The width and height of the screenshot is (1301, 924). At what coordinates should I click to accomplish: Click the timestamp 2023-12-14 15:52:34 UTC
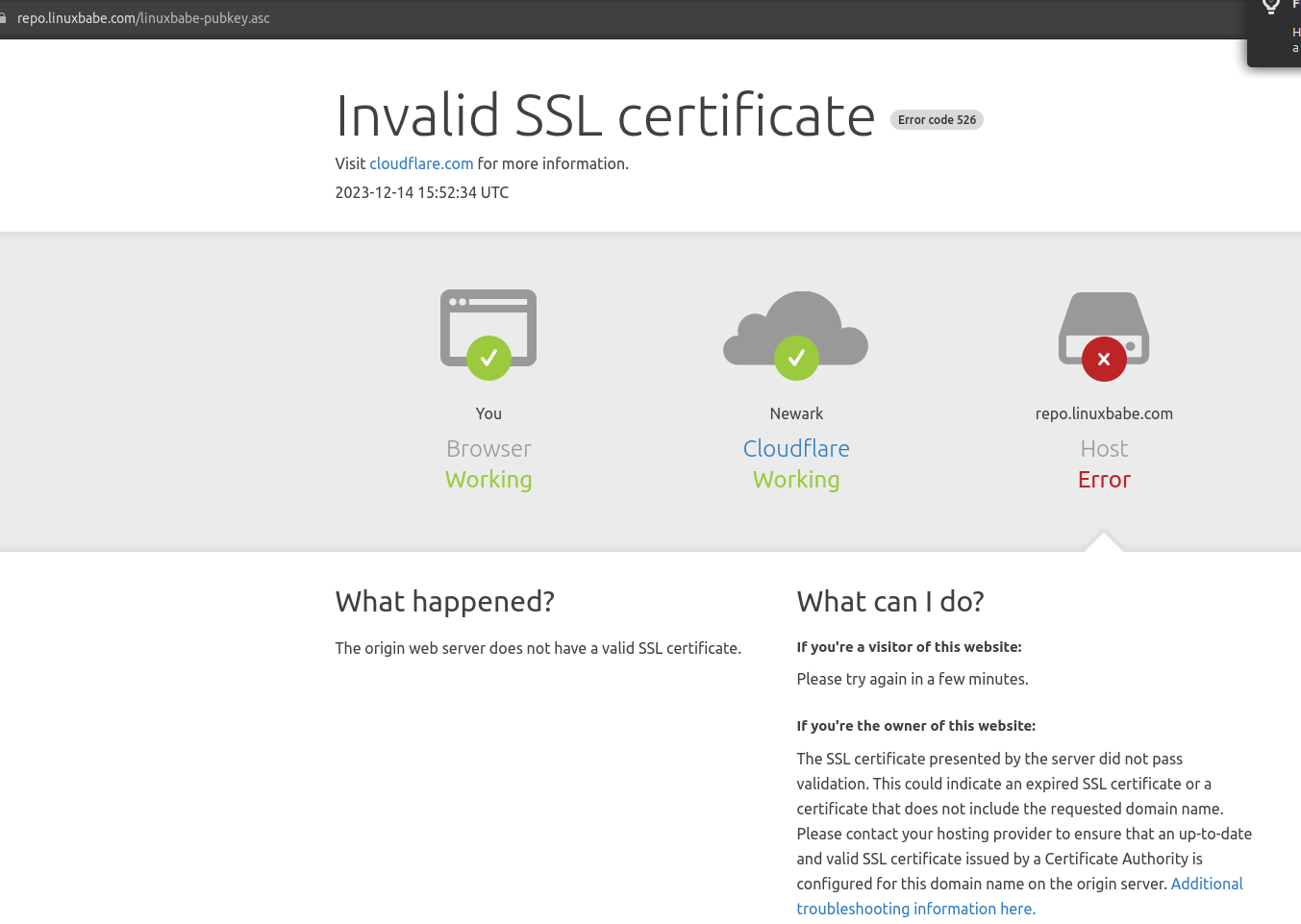[x=421, y=192]
